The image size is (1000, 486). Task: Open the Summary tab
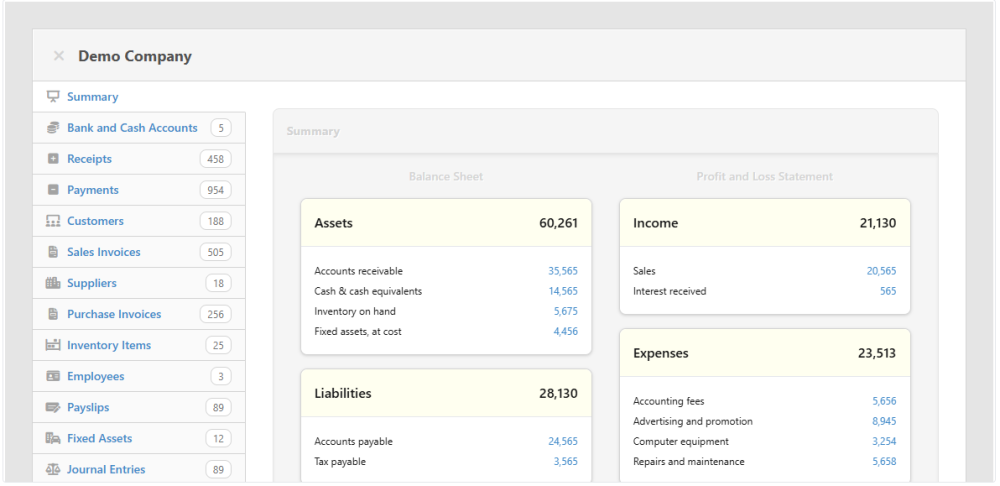pos(92,97)
